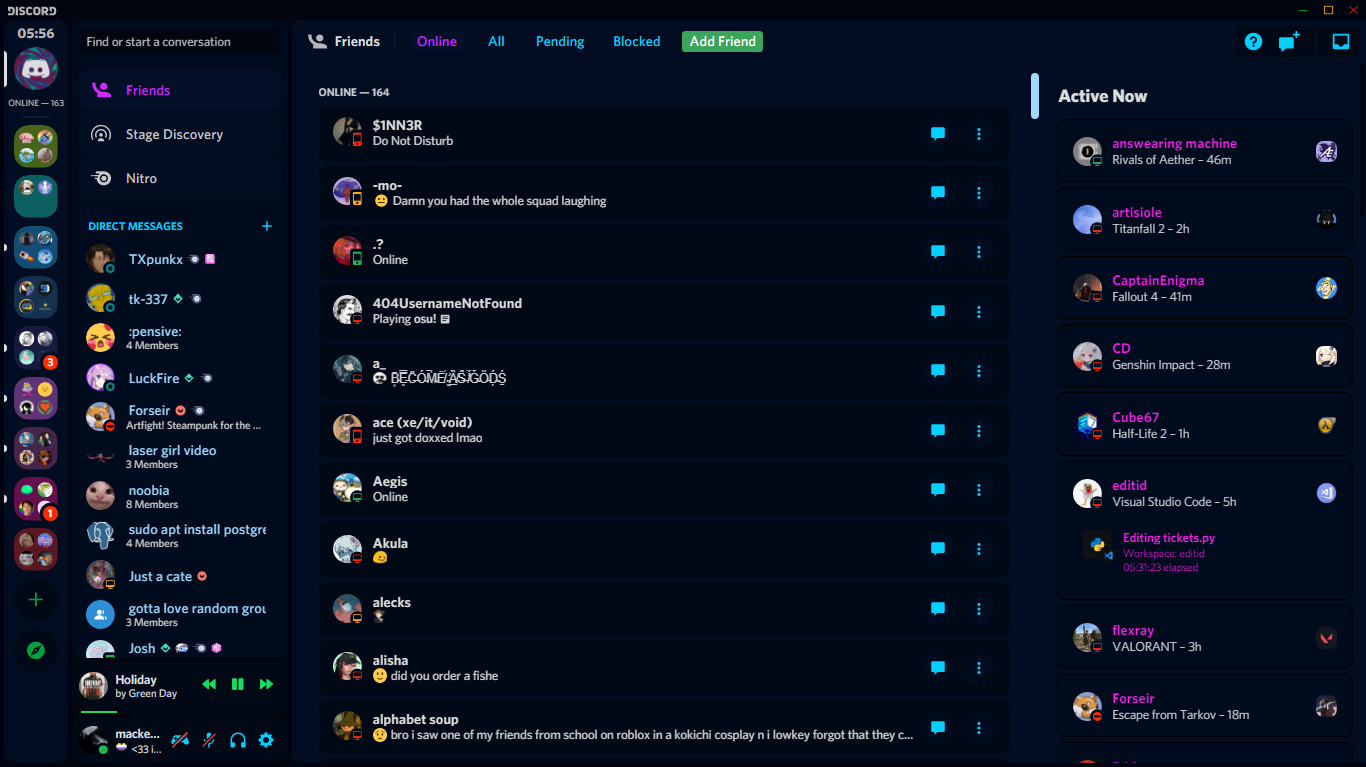The width and height of the screenshot is (1366, 767).
Task: Open DM with LuckFire
Action: click(x=180, y=378)
